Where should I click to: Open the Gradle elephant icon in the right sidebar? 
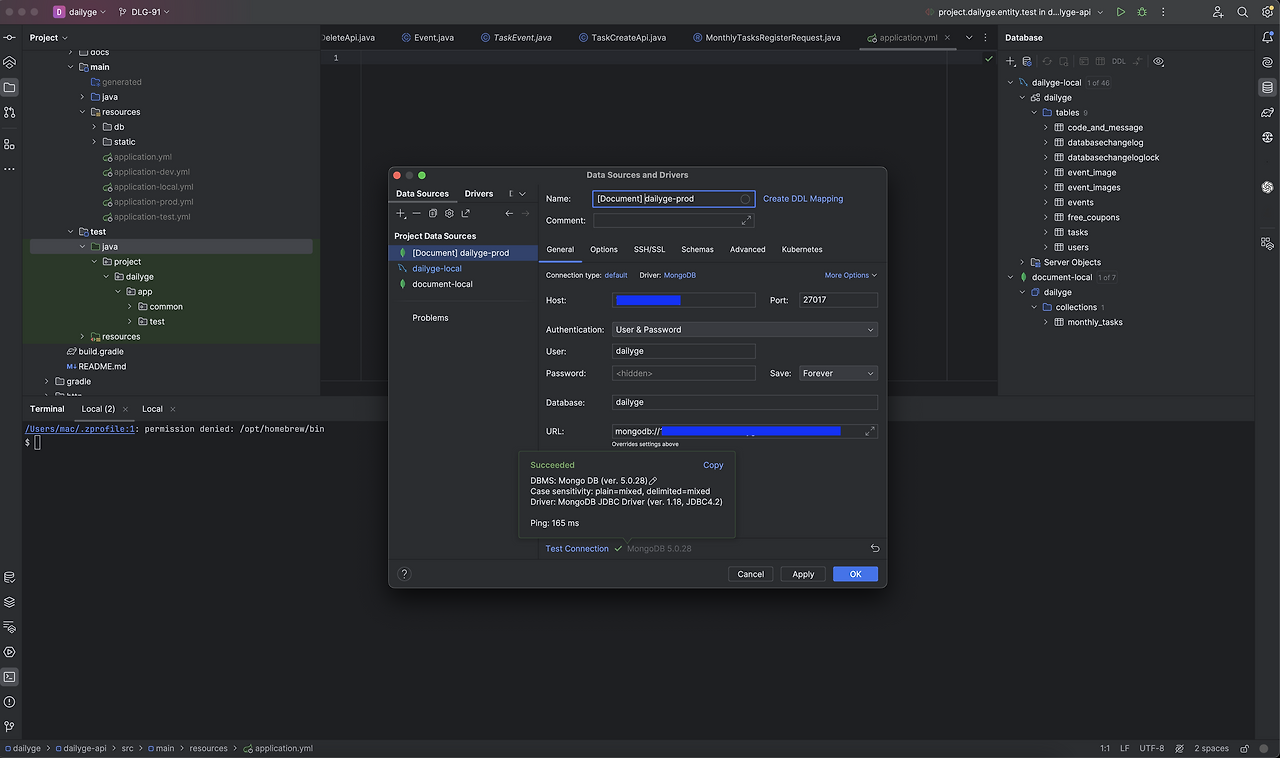(x=1268, y=113)
